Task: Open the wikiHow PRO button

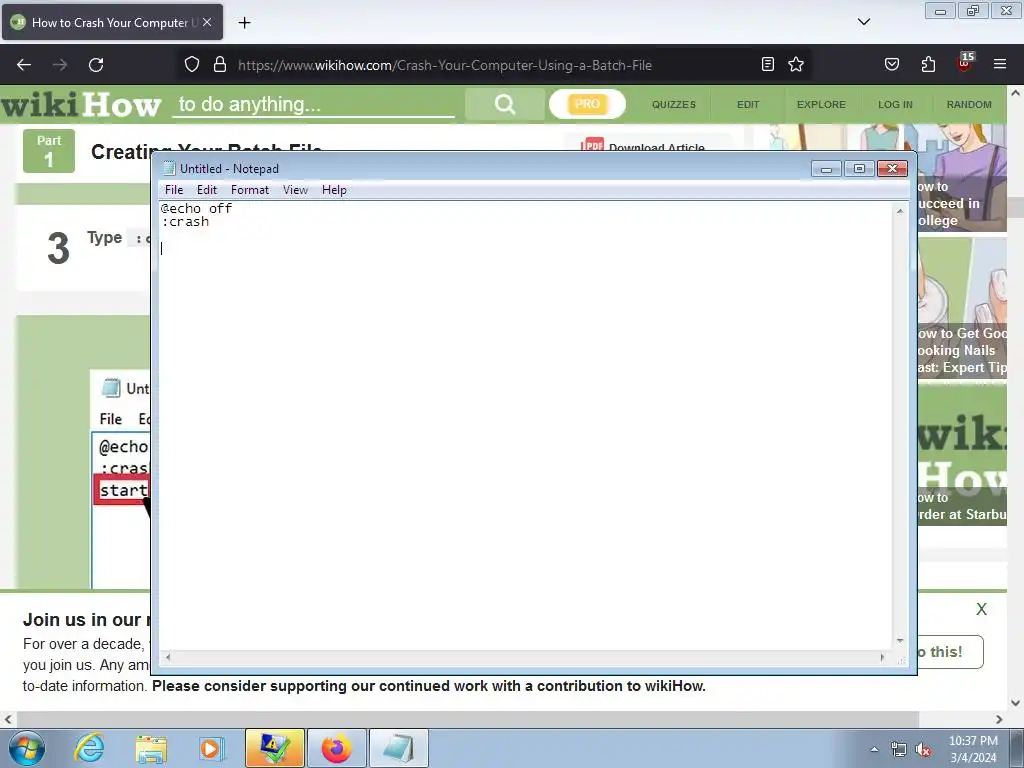Action: [587, 104]
